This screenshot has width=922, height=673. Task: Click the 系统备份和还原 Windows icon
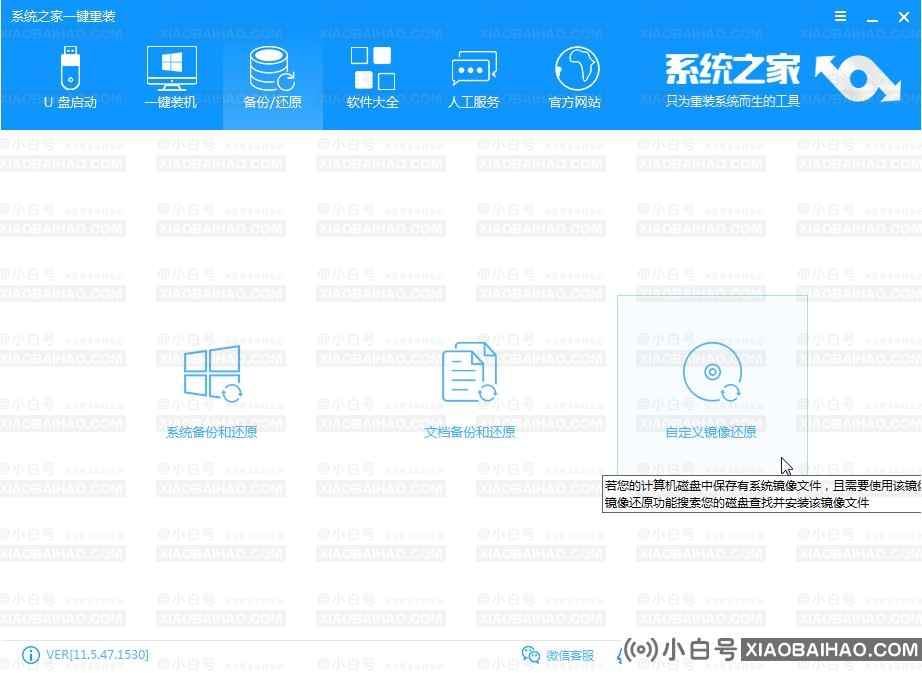pos(212,374)
